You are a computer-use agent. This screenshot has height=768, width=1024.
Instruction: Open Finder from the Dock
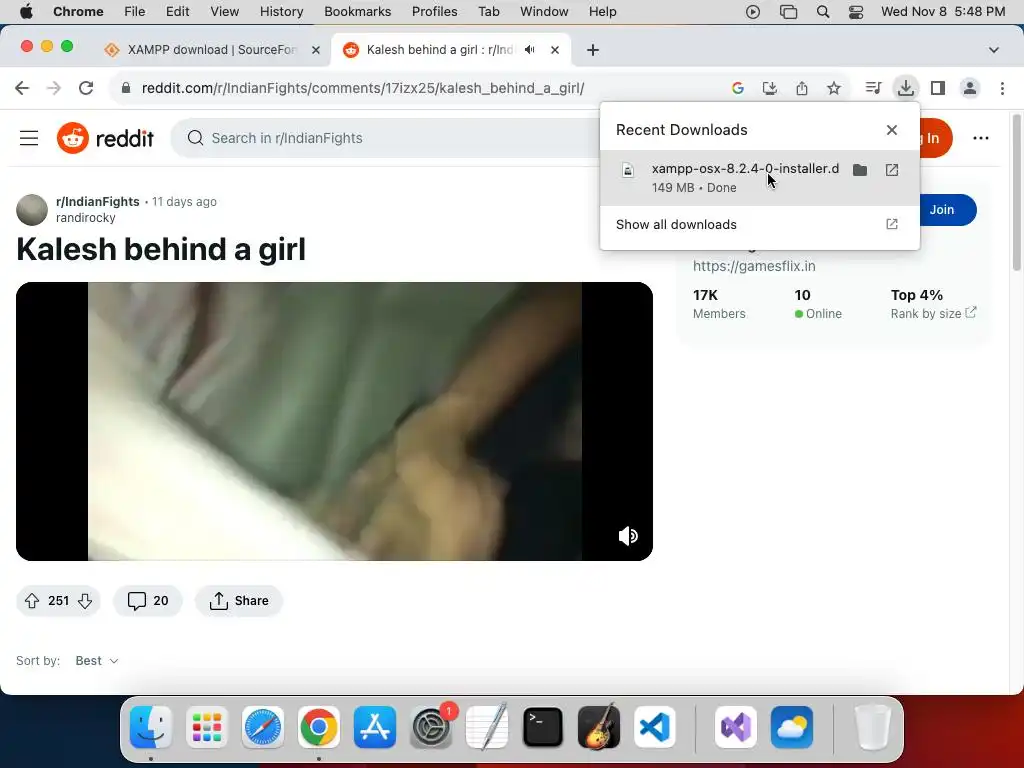pos(151,727)
